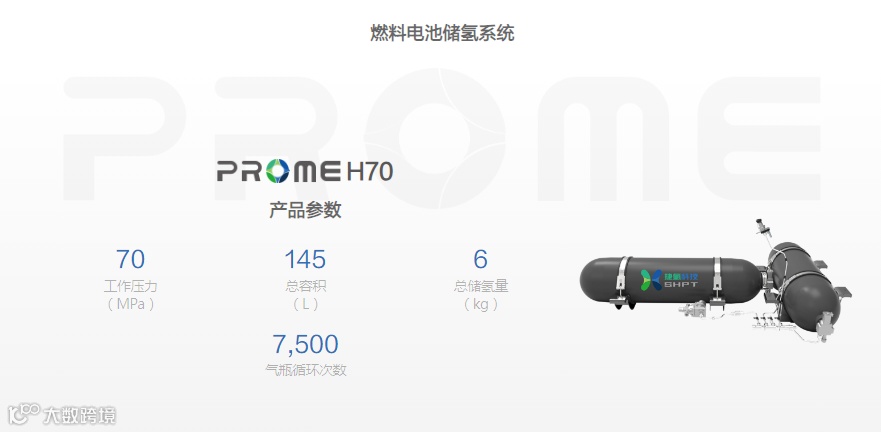Click the 总储氢量 label
Screen dimensions: 881x432
point(481,286)
